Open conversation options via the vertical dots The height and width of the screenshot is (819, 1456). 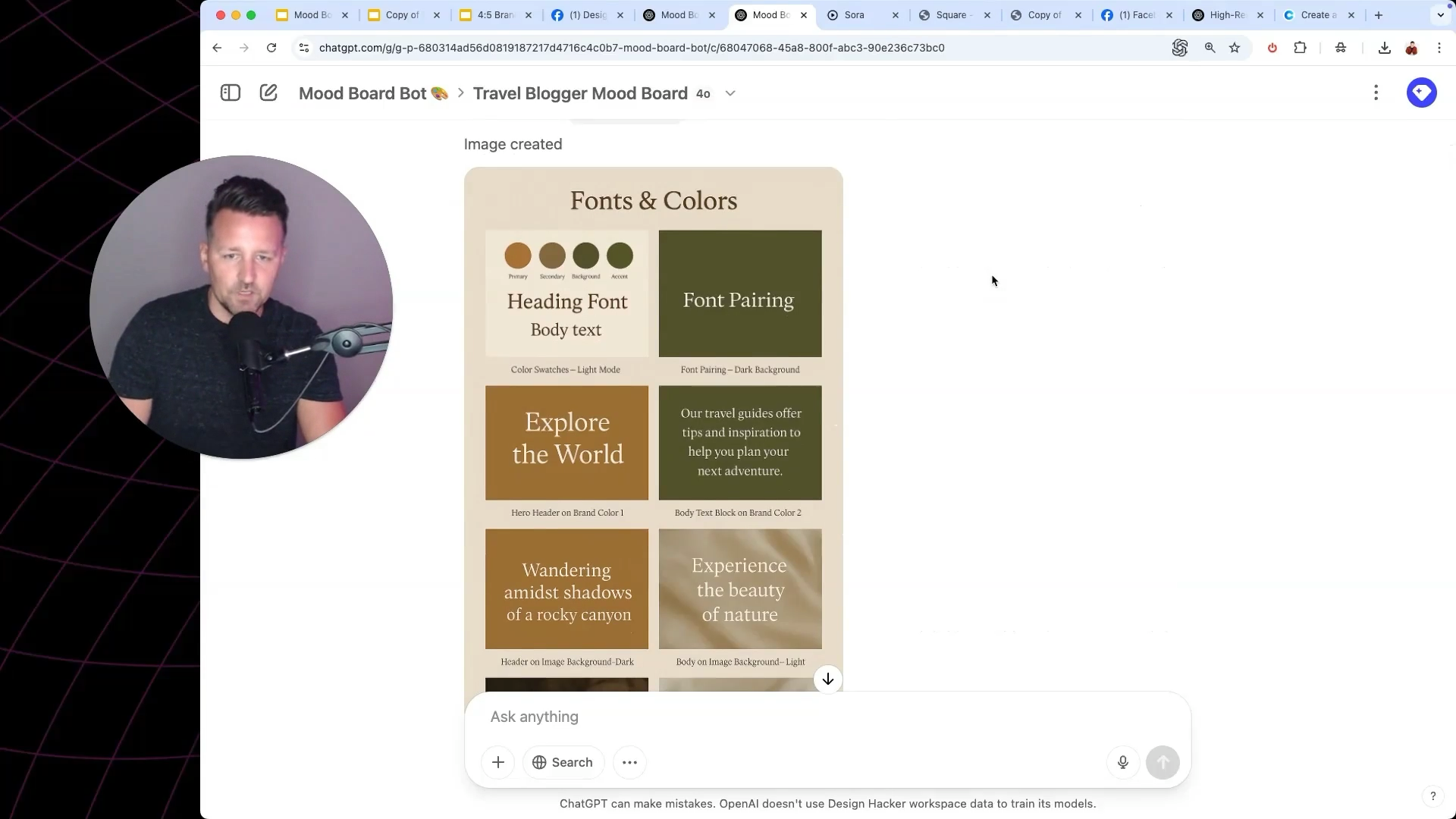coord(1376,93)
